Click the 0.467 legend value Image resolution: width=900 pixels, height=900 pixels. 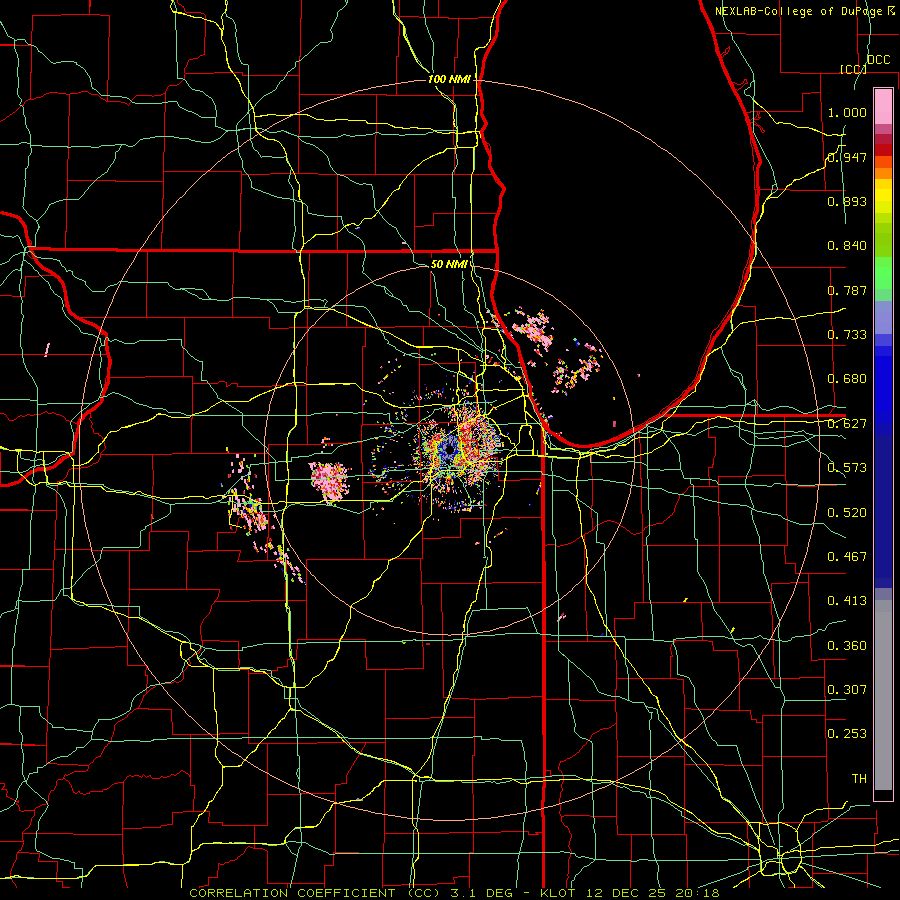tap(847, 556)
